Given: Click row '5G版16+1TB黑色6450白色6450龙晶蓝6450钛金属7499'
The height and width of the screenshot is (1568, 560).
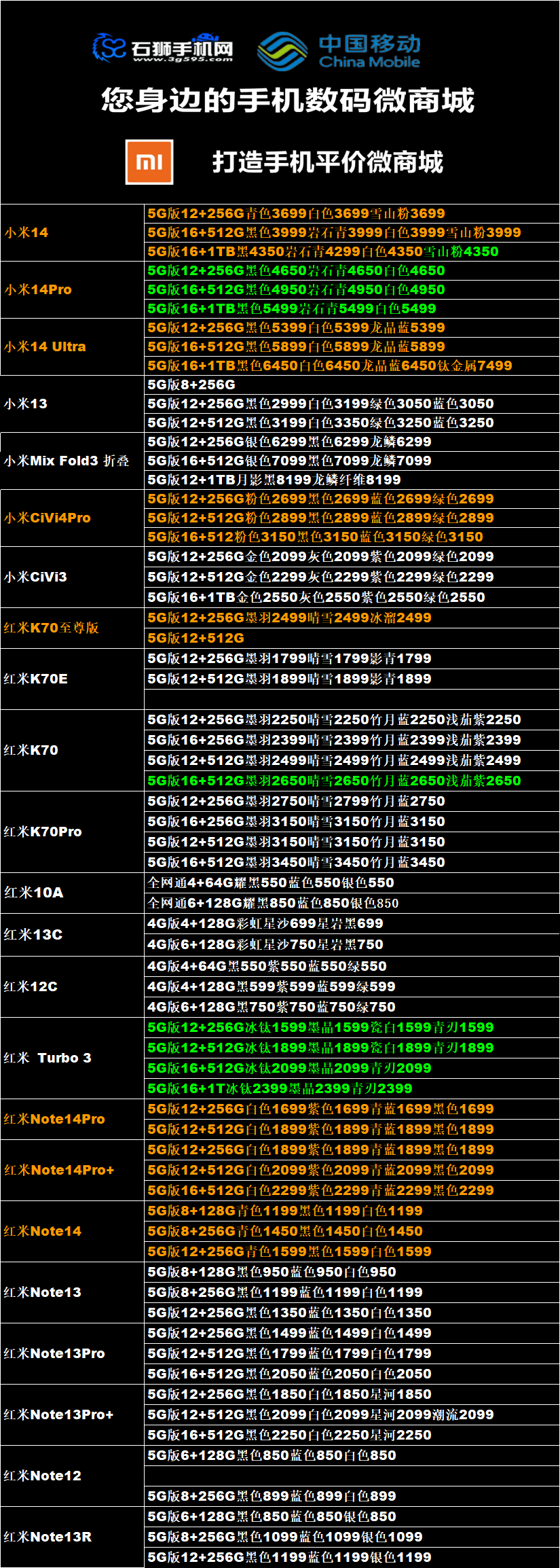Looking at the screenshot, I should tap(352, 366).
